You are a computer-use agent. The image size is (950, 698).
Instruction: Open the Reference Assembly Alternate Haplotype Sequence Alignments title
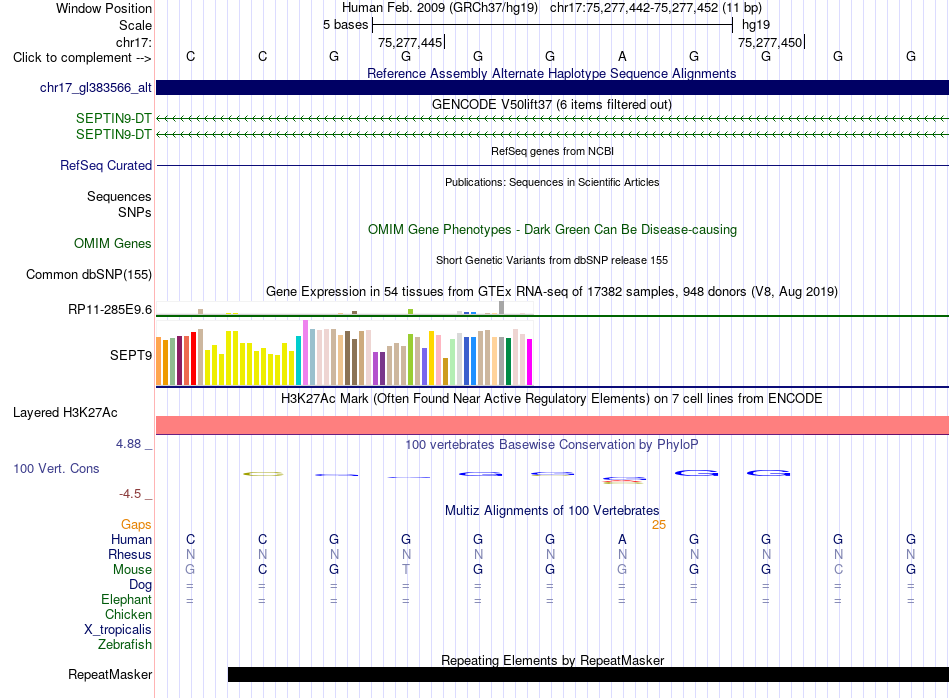(x=551, y=73)
